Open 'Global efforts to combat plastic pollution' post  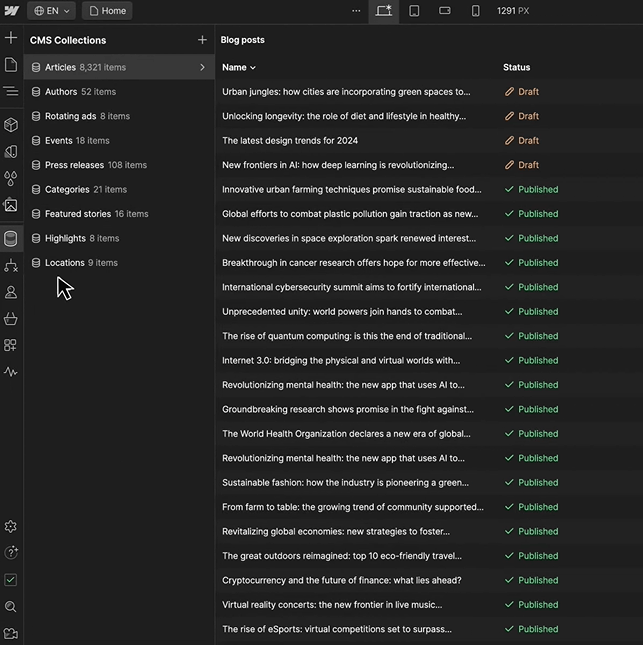[350, 214]
